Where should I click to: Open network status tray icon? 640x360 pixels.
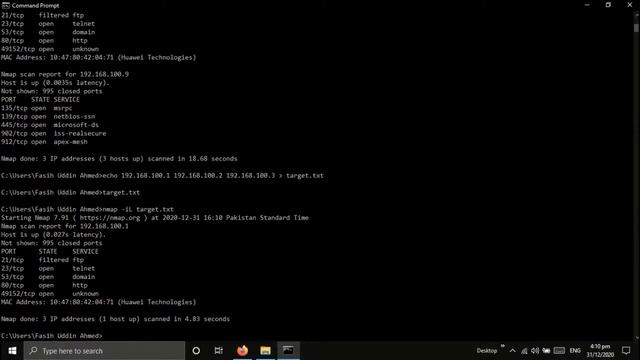(524, 351)
